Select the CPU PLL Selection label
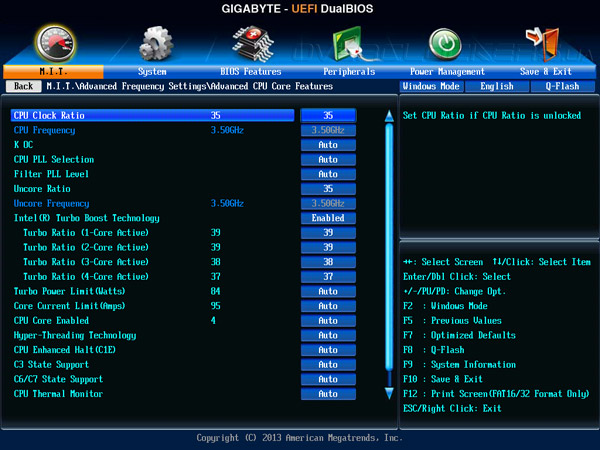The height and width of the screenshot is (450, 600). point(54,159)
